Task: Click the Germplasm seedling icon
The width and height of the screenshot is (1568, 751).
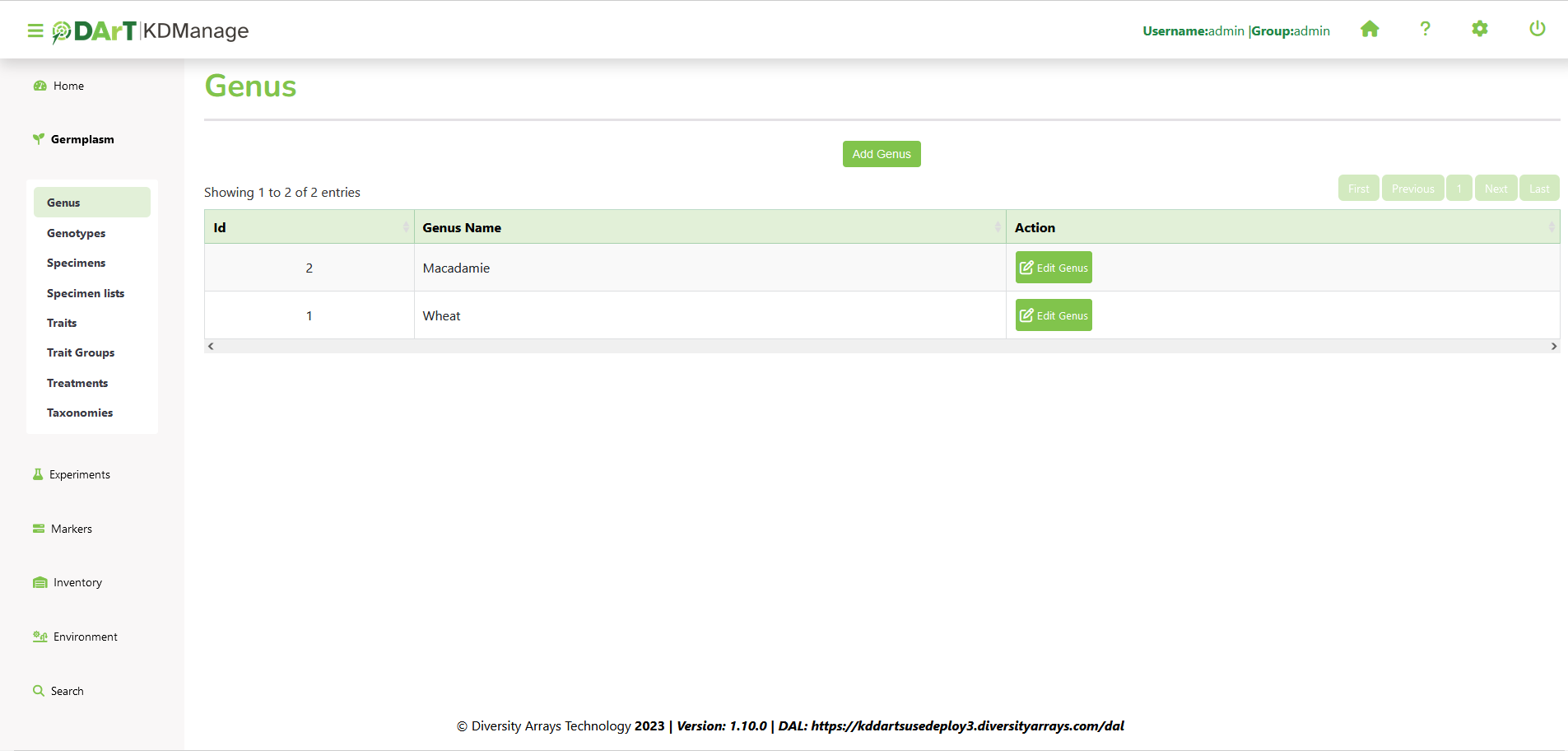Action: click(38, 139)
